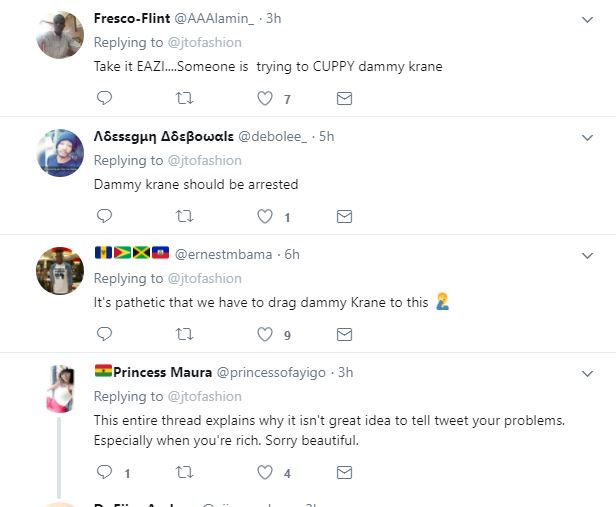Image resolution: width=616 pixels, height=507 pixels.
Task: Retweet the 'Dammy krane should be arrested' tweet
Action: 185,216
